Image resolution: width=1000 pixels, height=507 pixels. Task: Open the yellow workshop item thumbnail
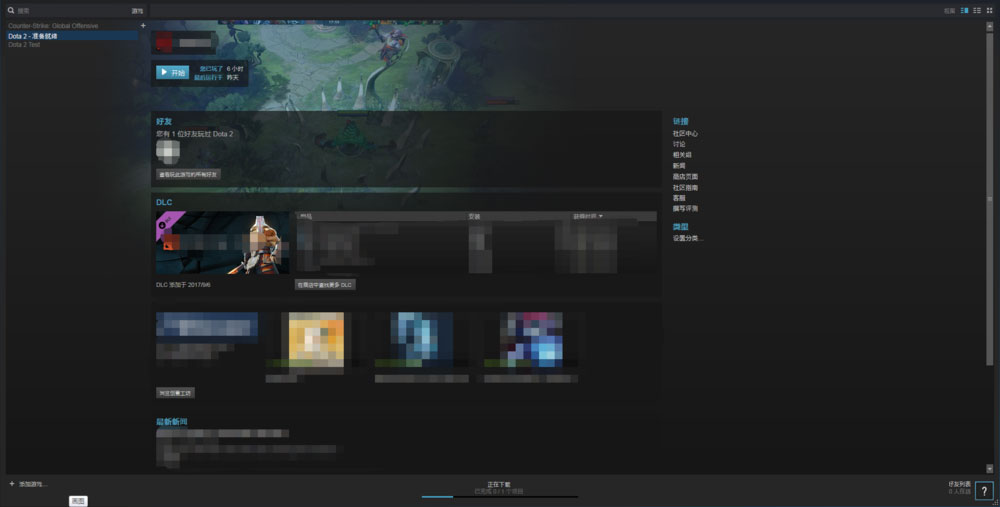pos(316,340)
